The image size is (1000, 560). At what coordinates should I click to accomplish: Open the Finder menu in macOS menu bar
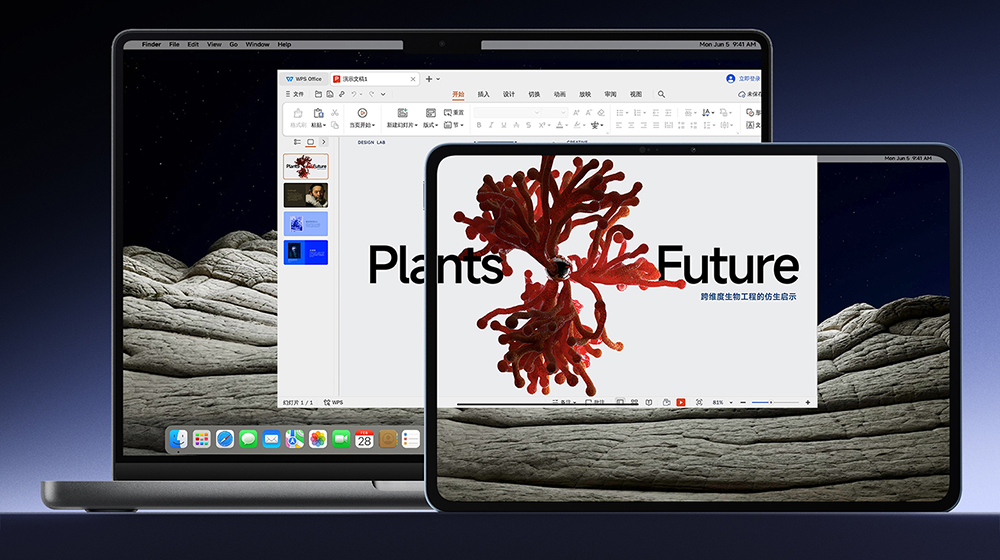pos(151,45)
